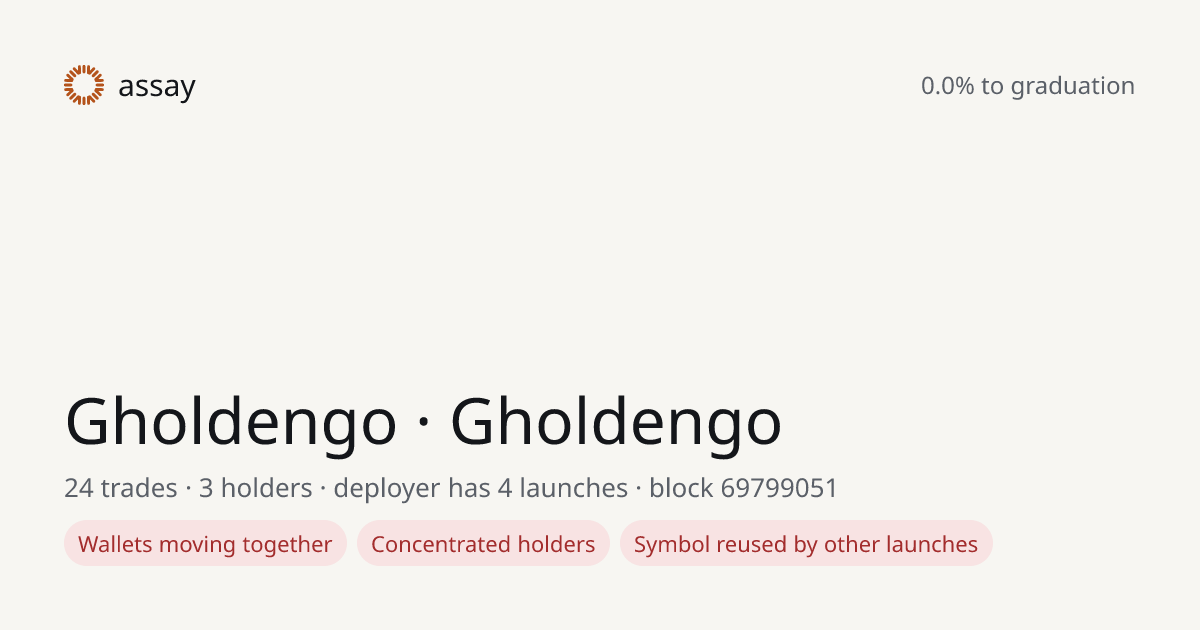
Task: Click the second Gholdengo symbol in the title
Action: pyautogui.click(x=616, y=422)
